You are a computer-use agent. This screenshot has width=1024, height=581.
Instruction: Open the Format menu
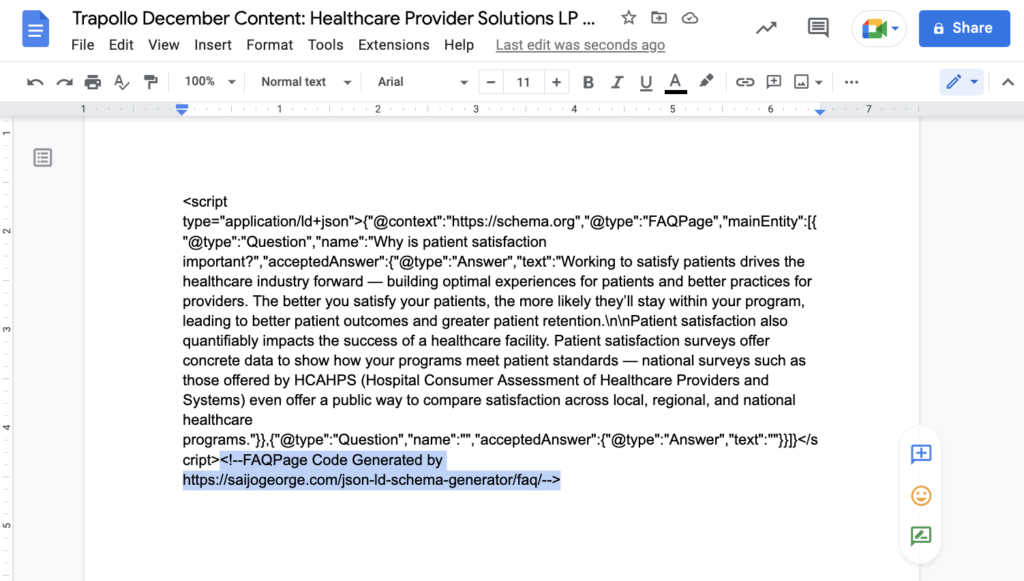tap(269, 45)
